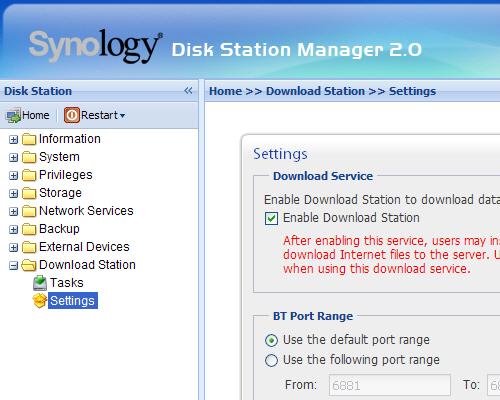Click the Home toolbar button label
The image size is (500, 400).
click(36, 115)
